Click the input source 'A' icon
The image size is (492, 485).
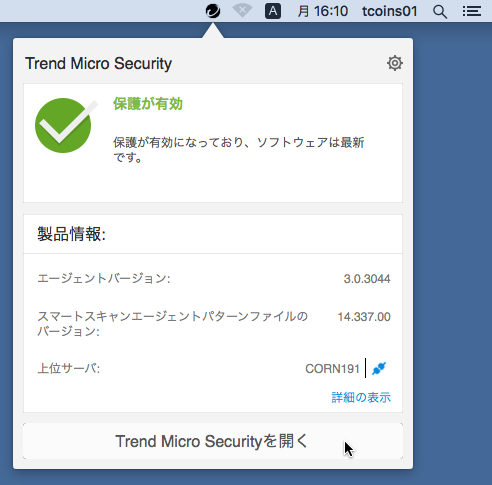[273, 11]
